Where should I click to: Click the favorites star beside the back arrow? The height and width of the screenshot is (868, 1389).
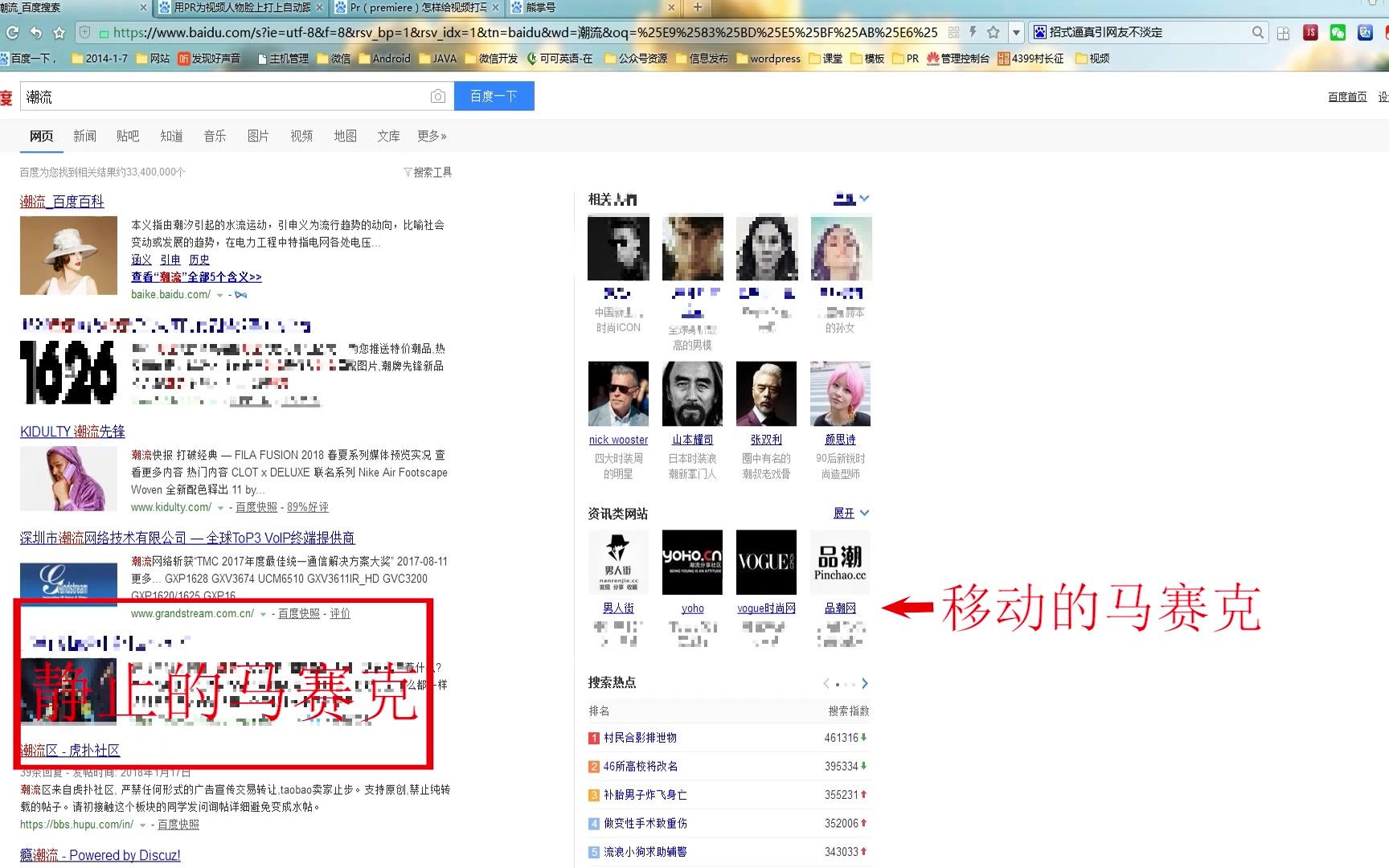(x=59, y=33)
